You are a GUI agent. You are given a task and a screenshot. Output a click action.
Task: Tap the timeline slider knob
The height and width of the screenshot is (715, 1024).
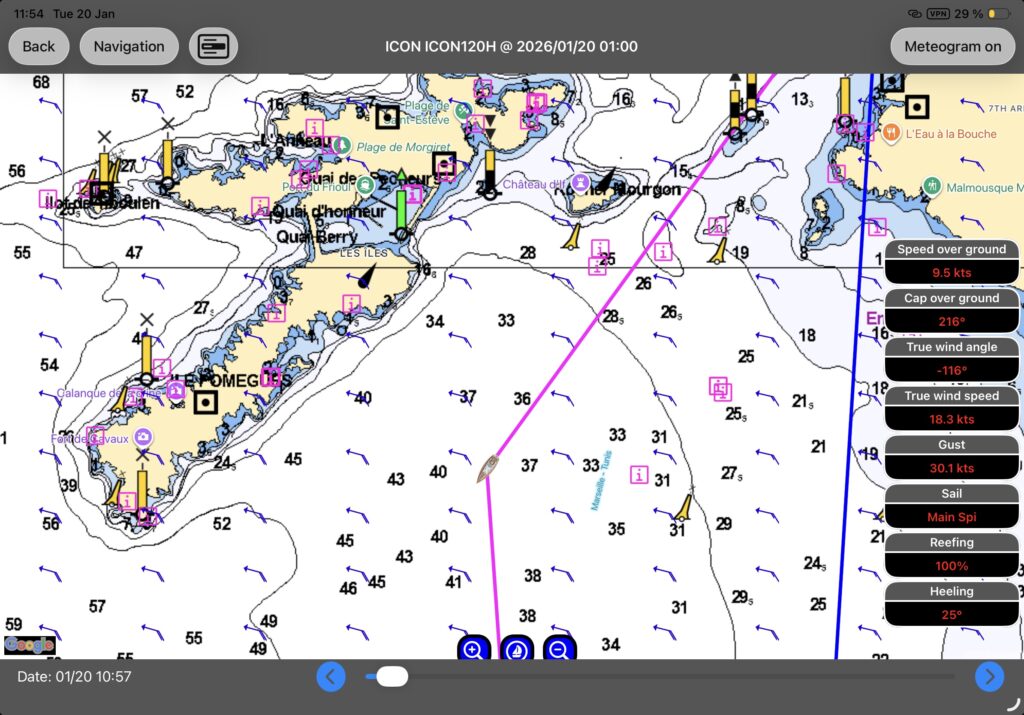coord(391,676)
